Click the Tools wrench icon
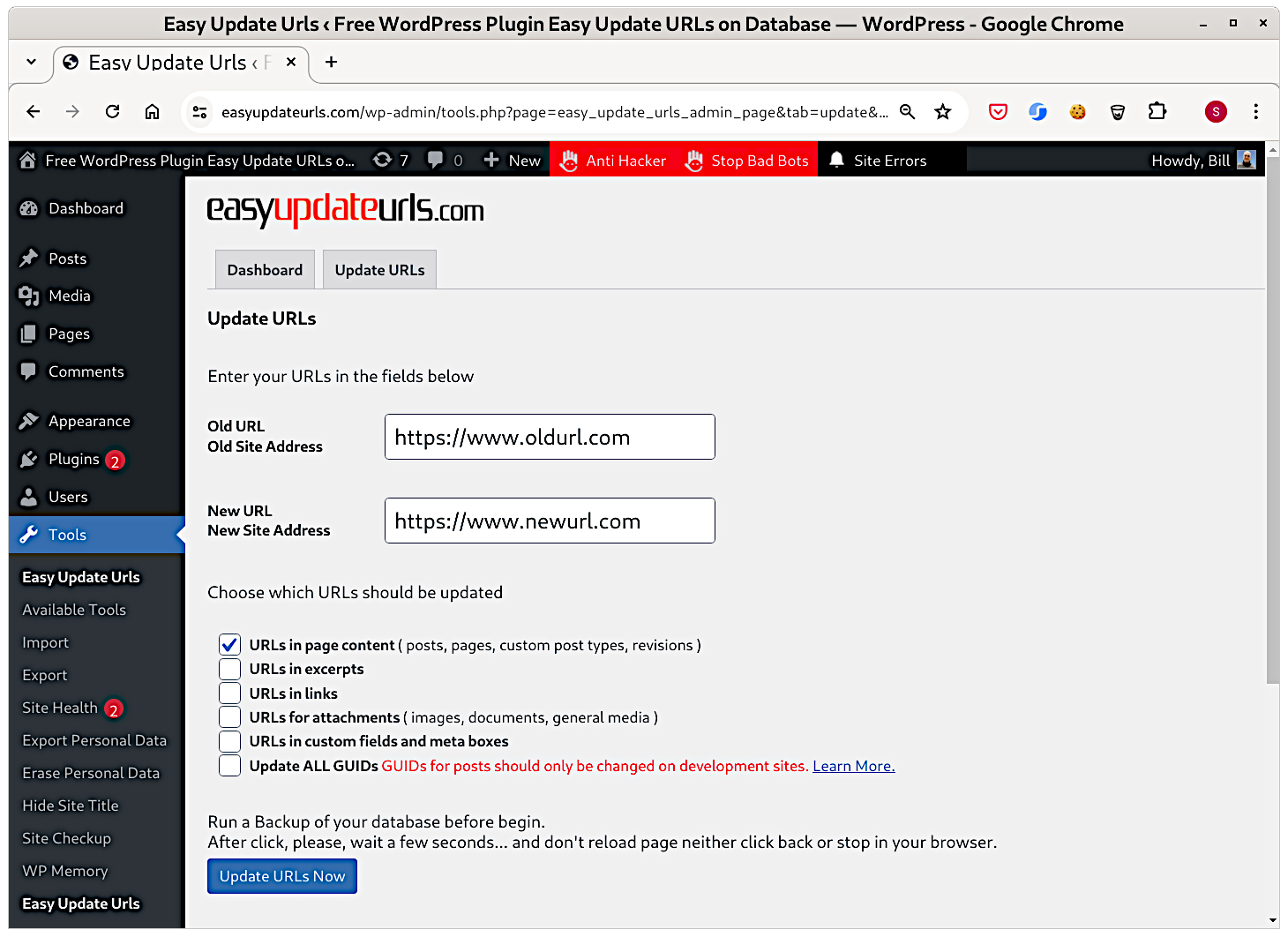The height and width of the screenshot is (937, 1288). point(29,535)
